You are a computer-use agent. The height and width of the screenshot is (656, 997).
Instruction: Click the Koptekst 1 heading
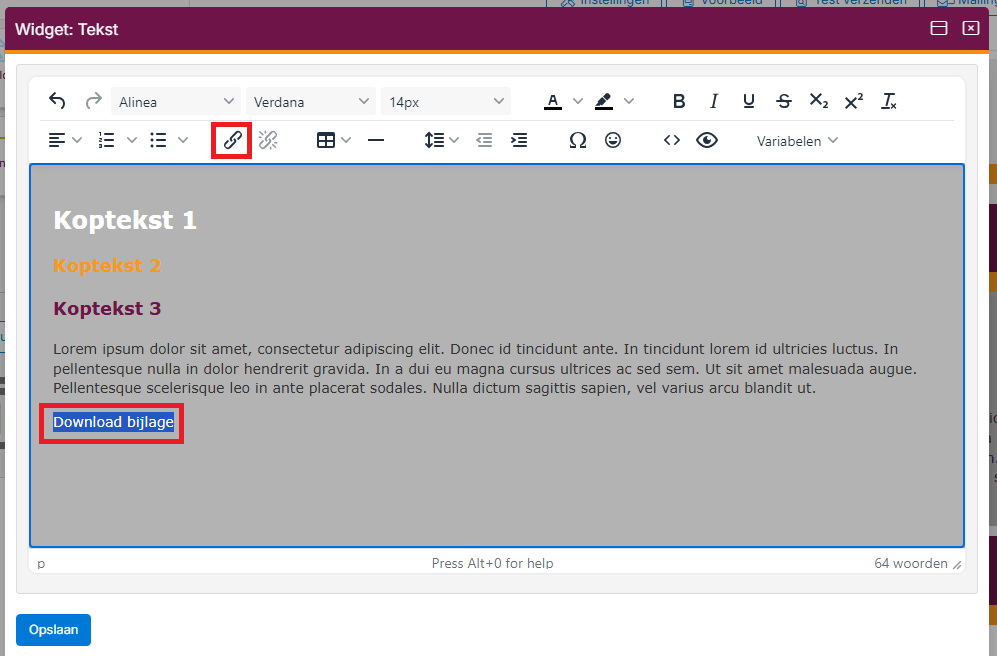tap(125, 221)
